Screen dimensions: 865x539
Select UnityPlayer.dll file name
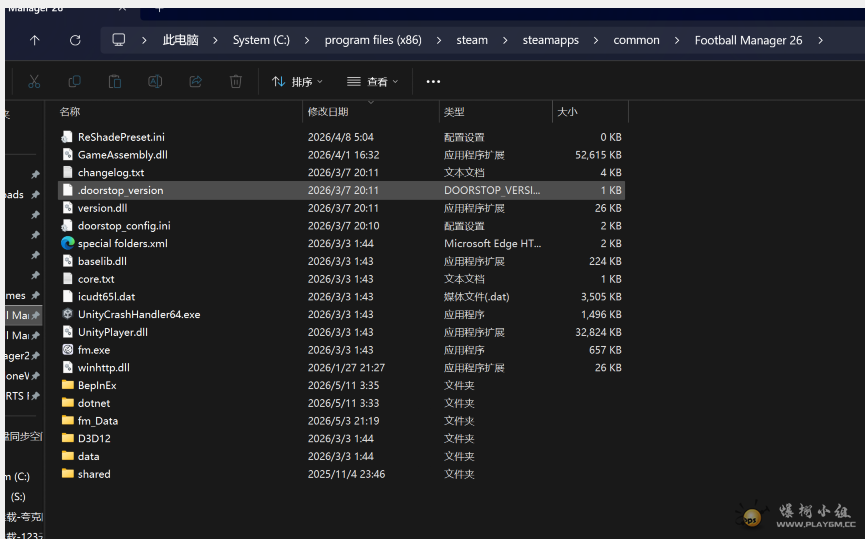click(113, 332)
